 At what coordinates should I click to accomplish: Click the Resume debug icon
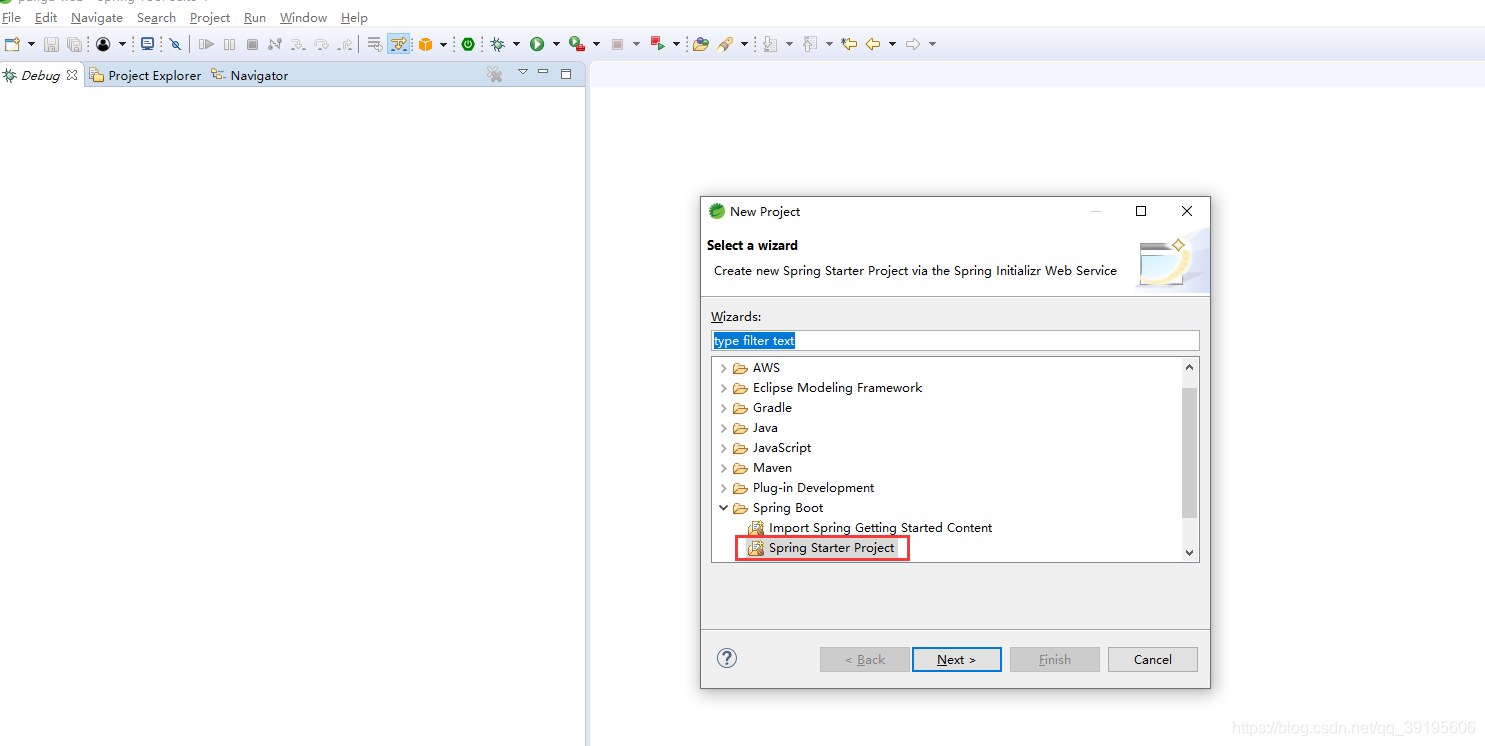coord(206,44)
